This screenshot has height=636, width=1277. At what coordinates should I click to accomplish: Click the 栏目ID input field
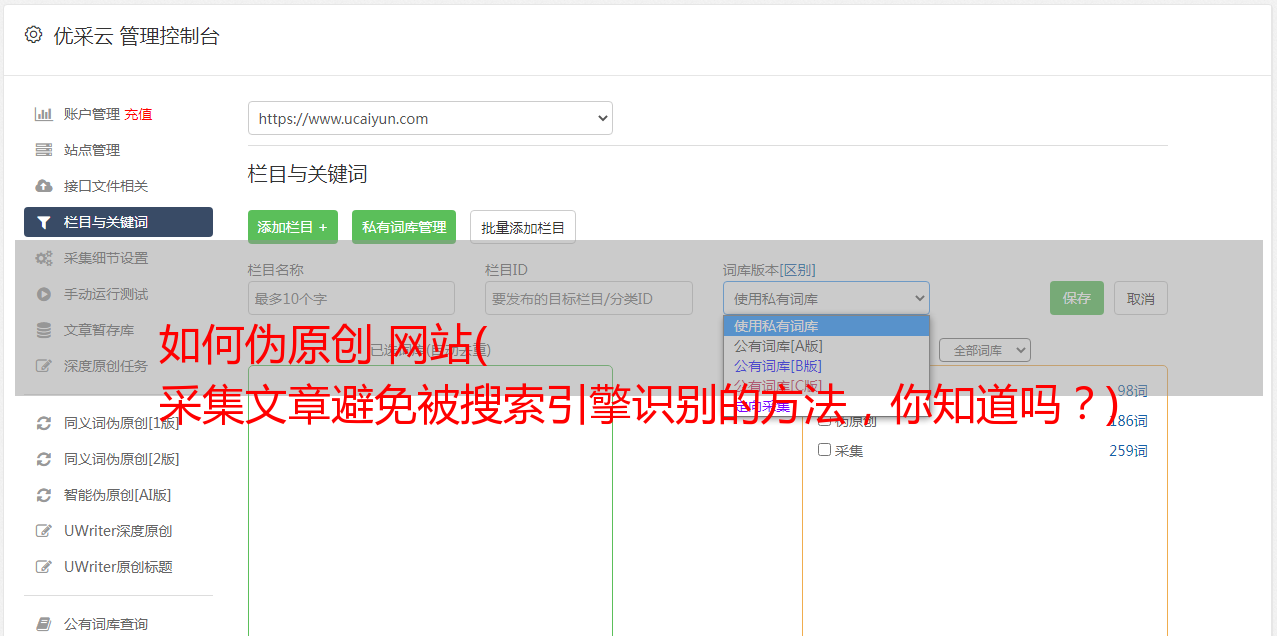pyautogui.click(x=589, y=298)
